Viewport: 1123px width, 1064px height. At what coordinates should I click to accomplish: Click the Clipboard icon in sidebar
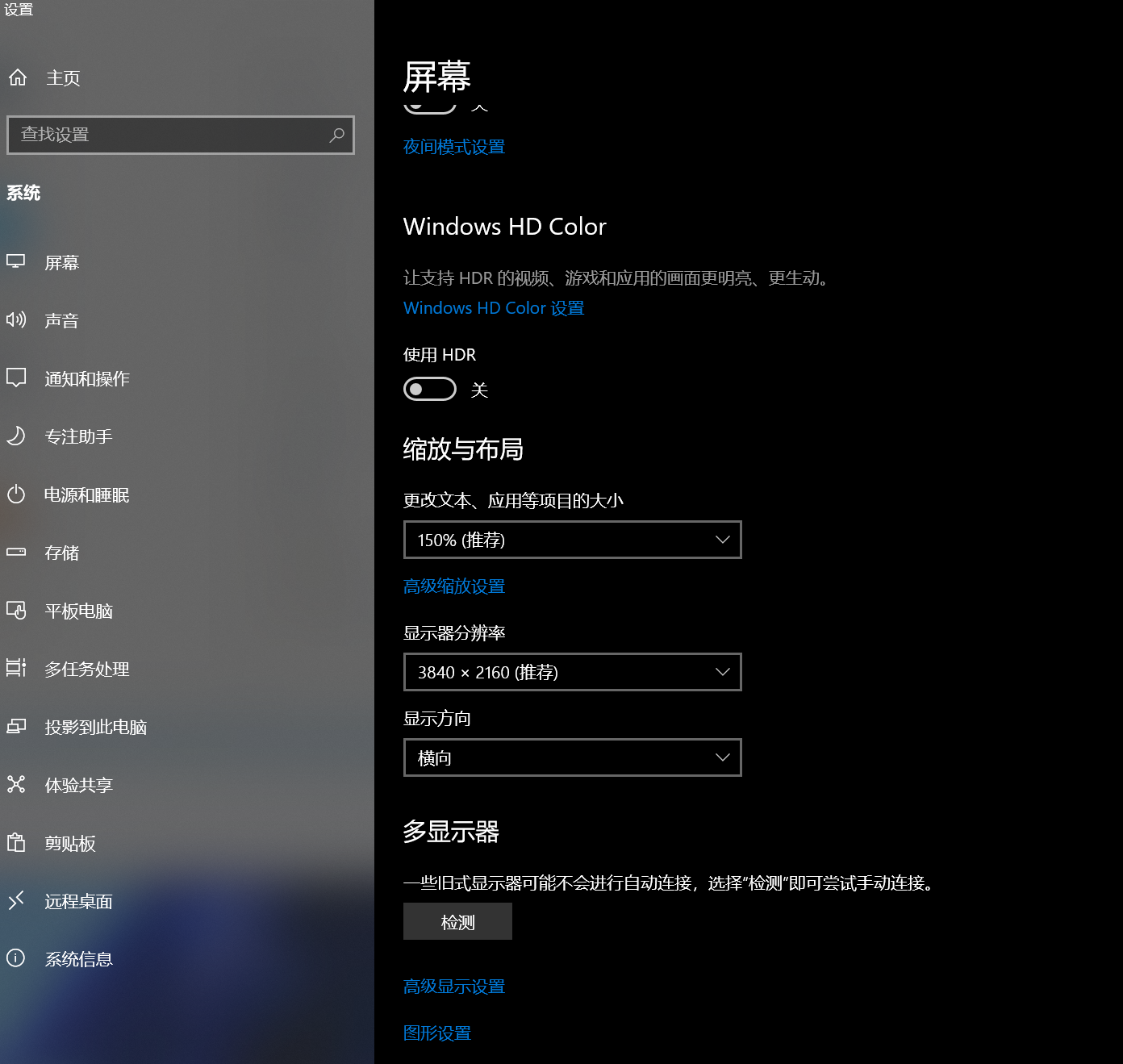coord(16,843)
